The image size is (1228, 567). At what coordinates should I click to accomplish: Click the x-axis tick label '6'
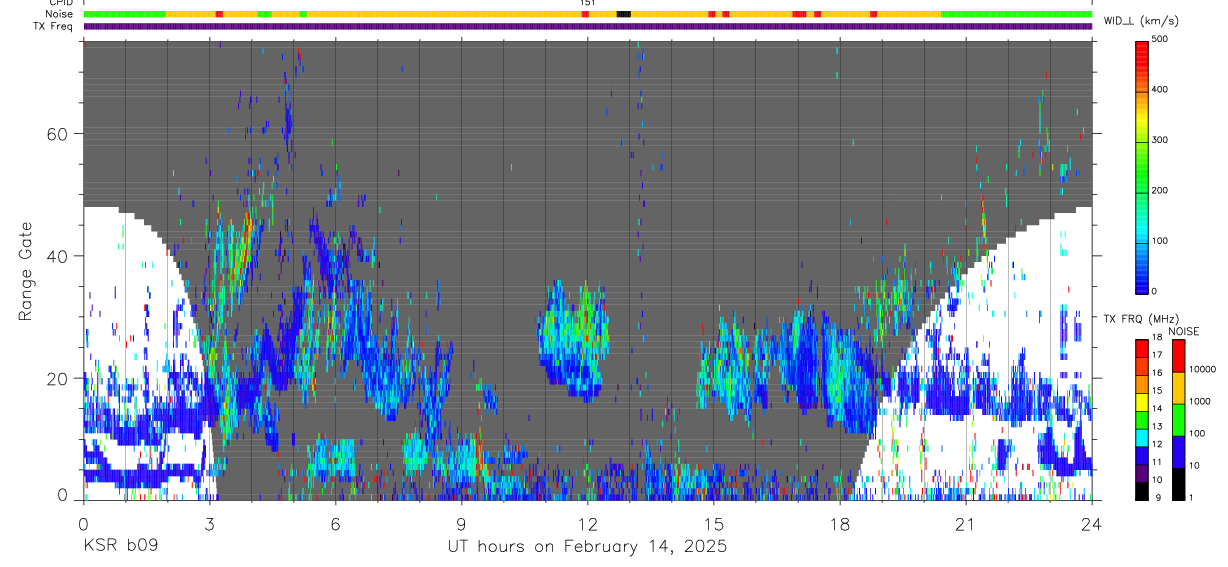(x=335, y=524)
